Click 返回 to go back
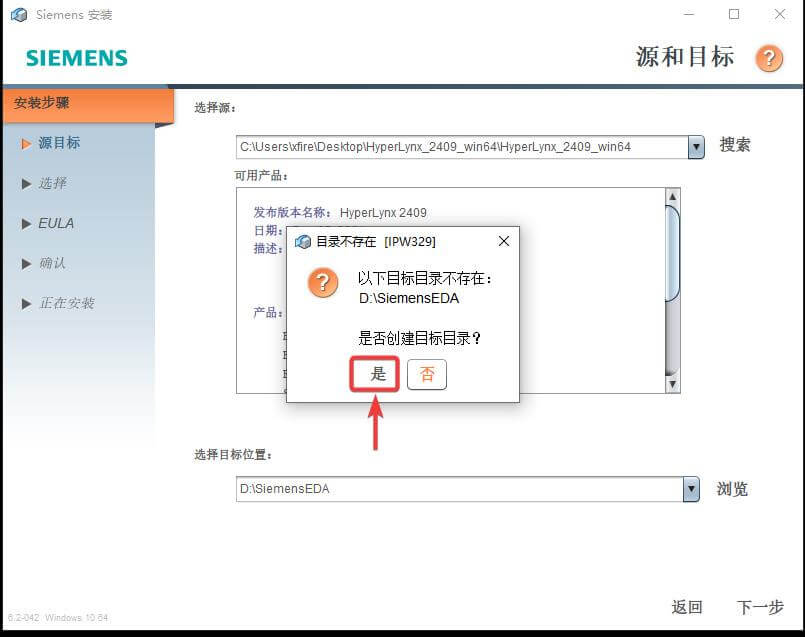The height and width of the screenshot is (637, 805). [686, 607]
